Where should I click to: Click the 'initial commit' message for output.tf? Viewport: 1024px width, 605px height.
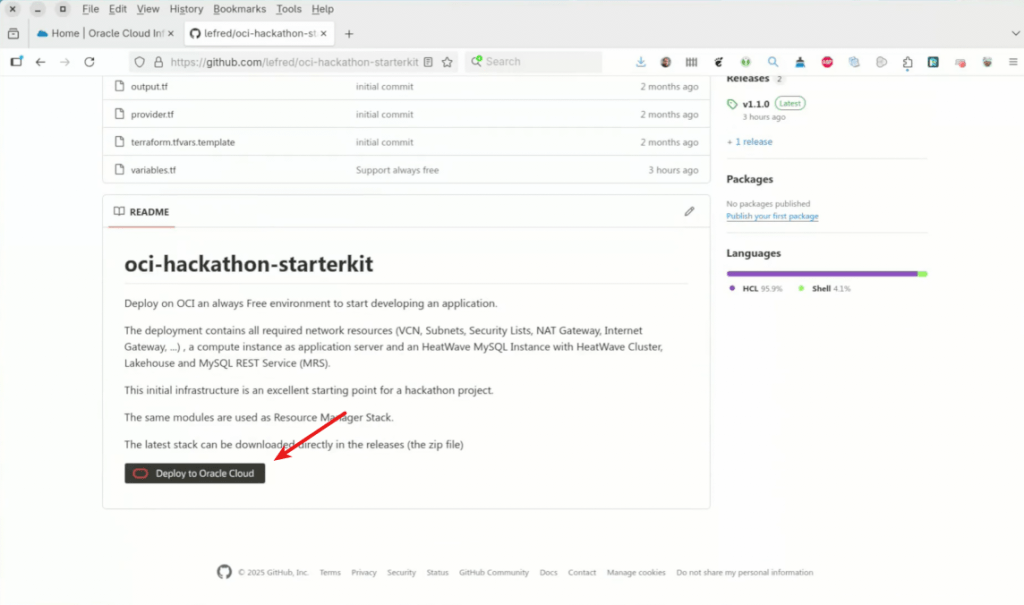(385, 86)
